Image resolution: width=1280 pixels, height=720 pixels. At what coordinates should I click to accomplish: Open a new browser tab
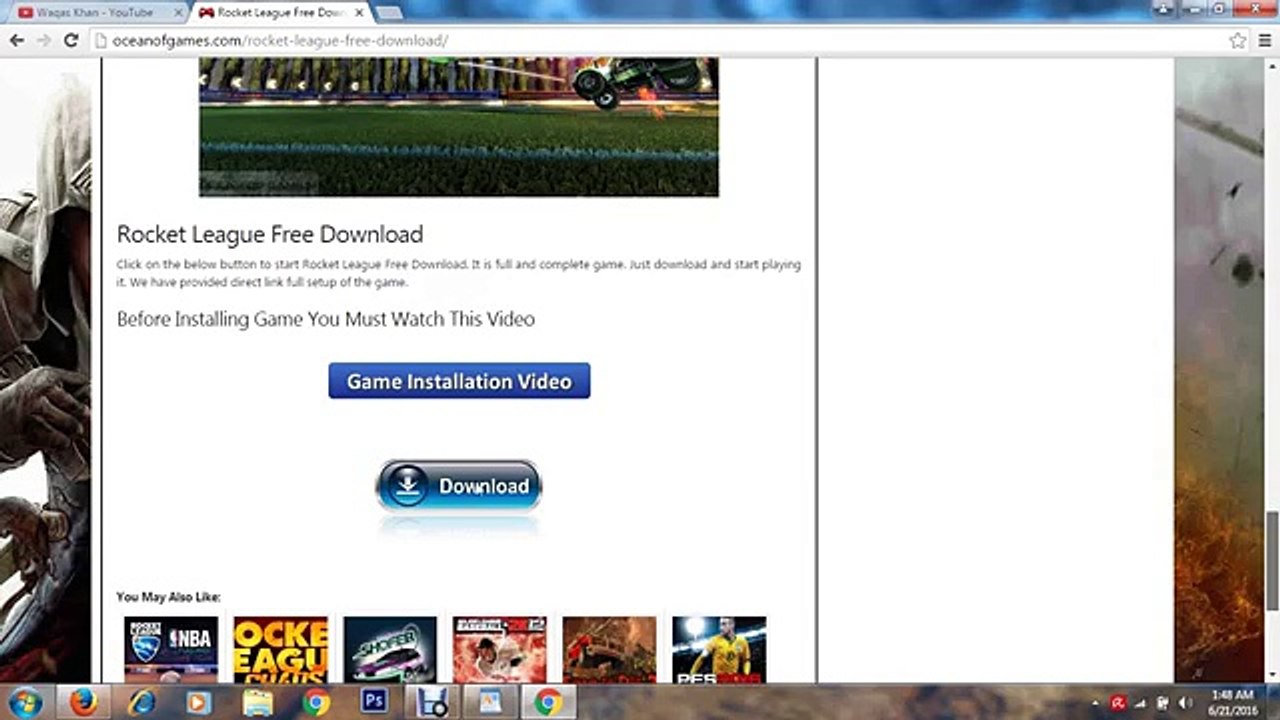point(389,13)
